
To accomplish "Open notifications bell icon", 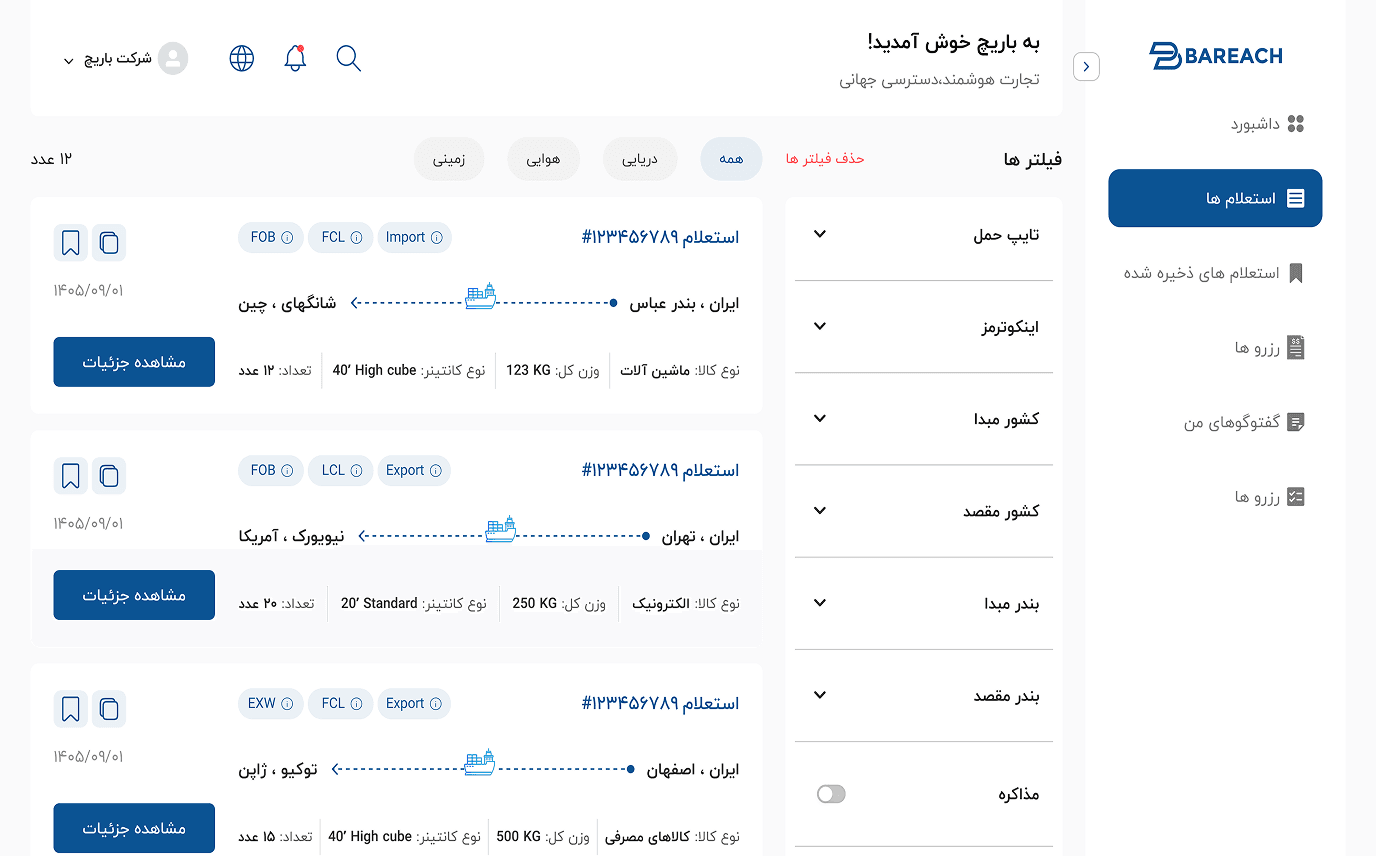I will [x=295, y=58].
